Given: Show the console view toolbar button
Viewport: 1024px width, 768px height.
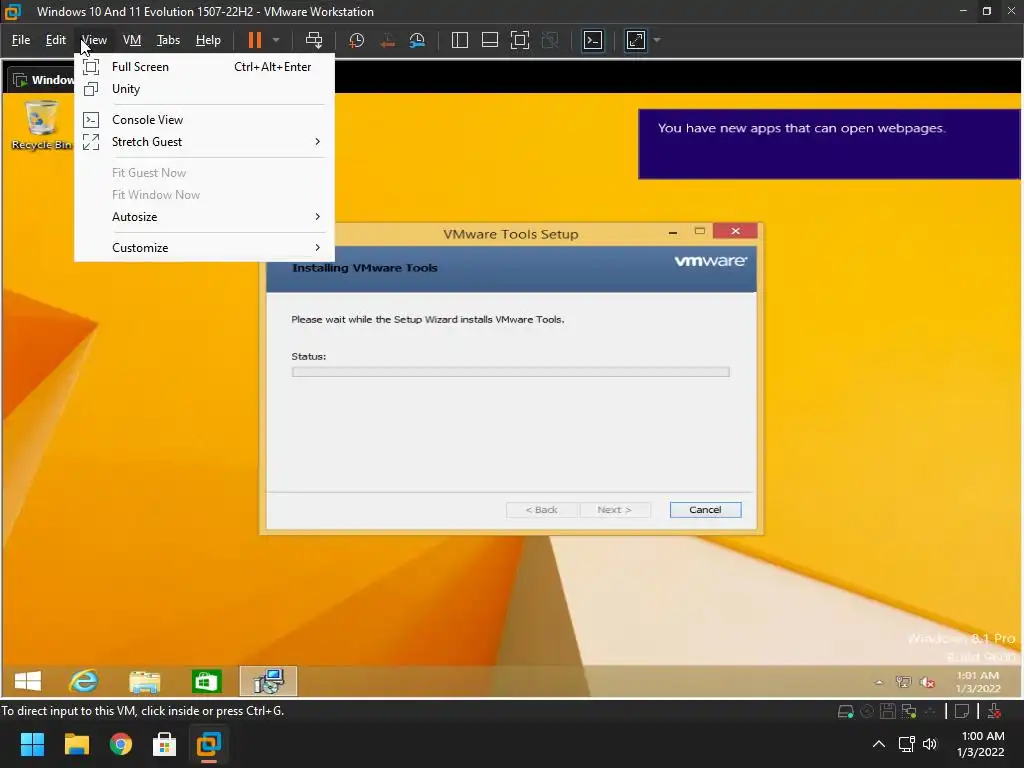Looking at the screenshot, I should coord(593,40).
